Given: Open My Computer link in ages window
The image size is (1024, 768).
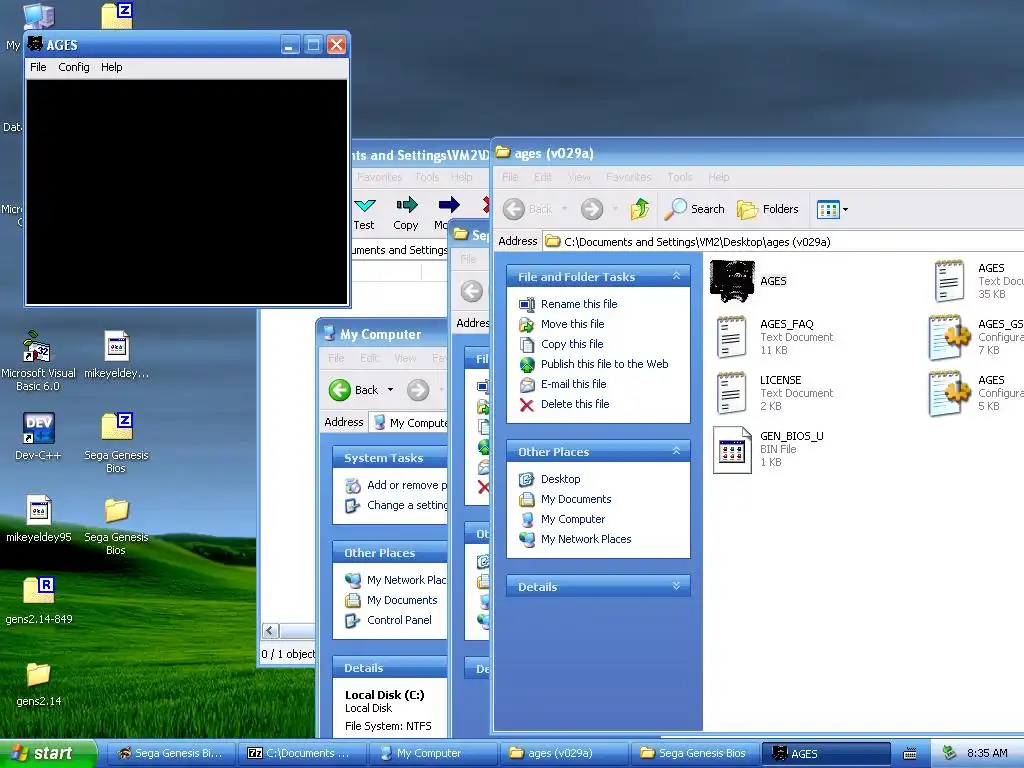Looking at the screenshot, I should tap(573, 519).
